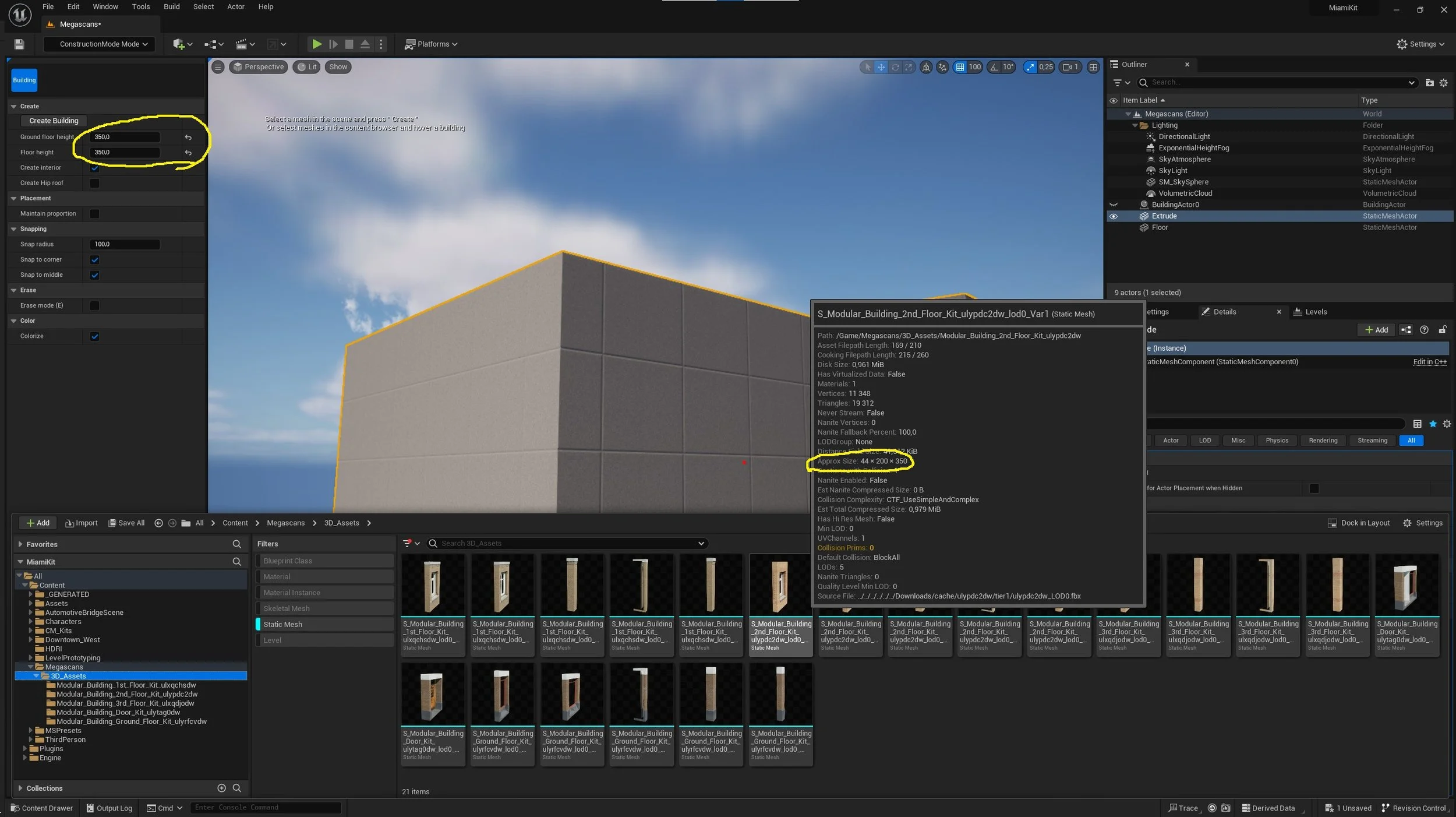Expand the Platforms dropdown
This screenshot has width=1456, height=817.
point(431,44)
